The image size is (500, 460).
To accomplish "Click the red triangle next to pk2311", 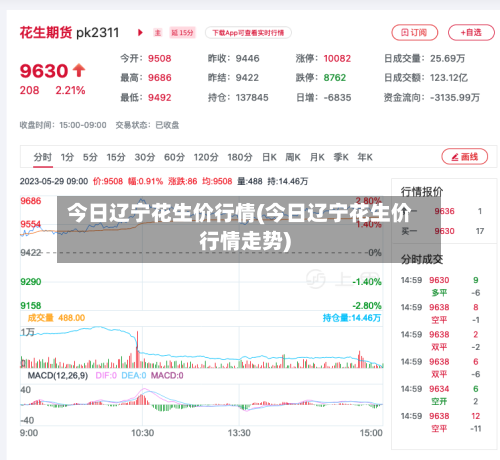I will [x=140, y=33].
